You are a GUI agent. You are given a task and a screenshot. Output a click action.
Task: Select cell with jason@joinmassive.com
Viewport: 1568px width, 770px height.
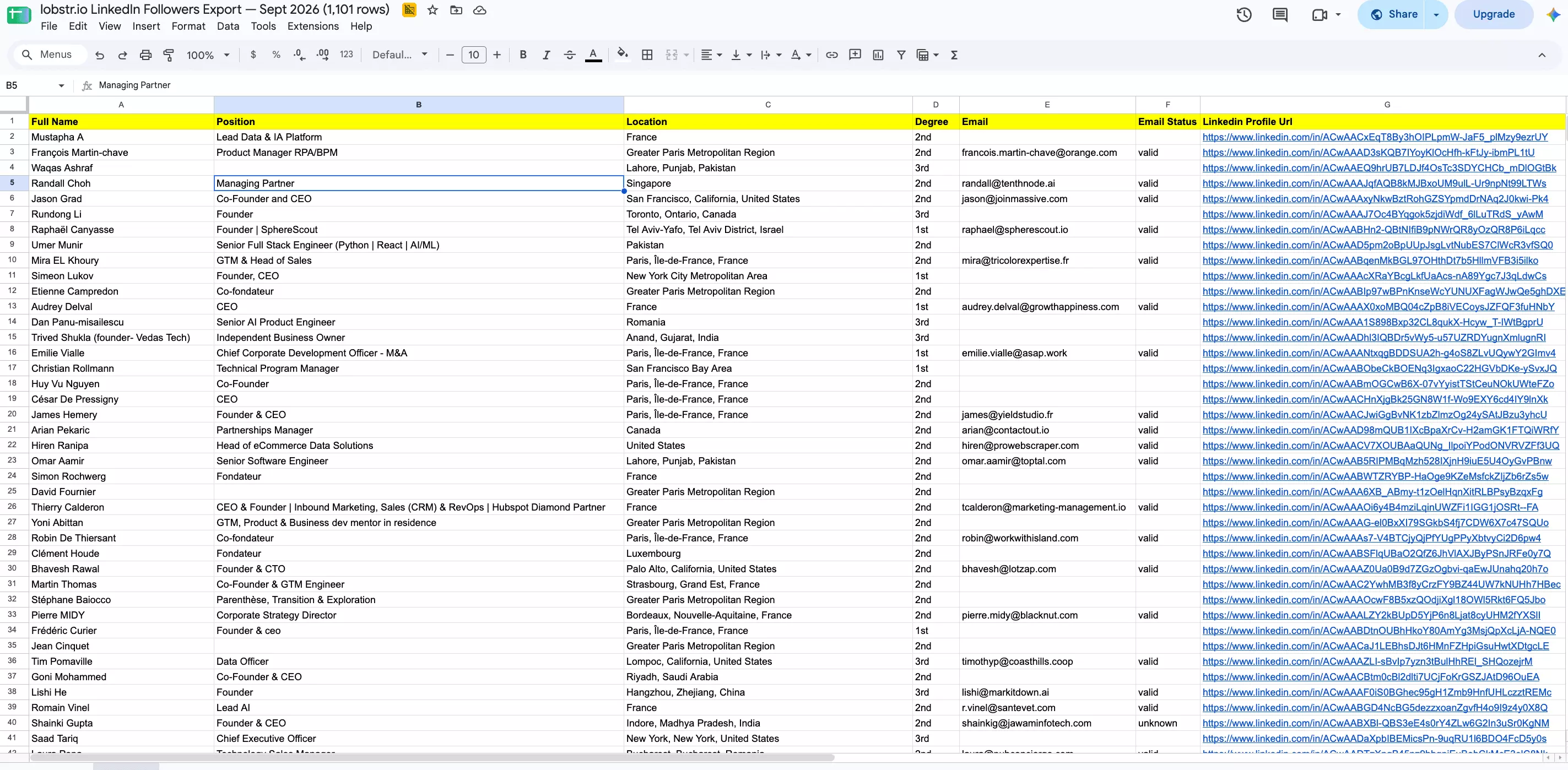point(1047,199)
